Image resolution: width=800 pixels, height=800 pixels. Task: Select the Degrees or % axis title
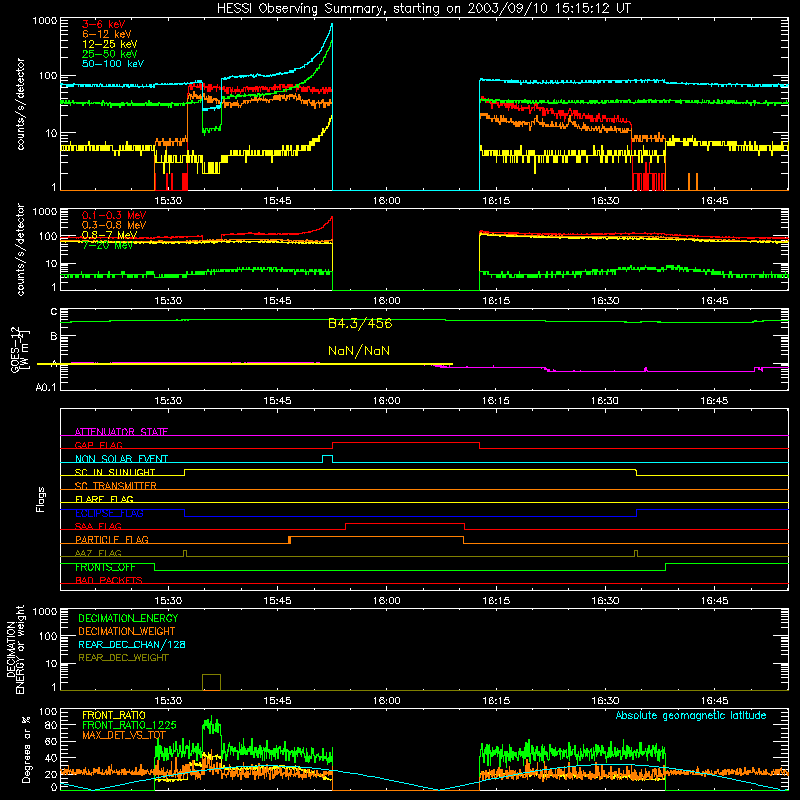click(x=26, y=749)
